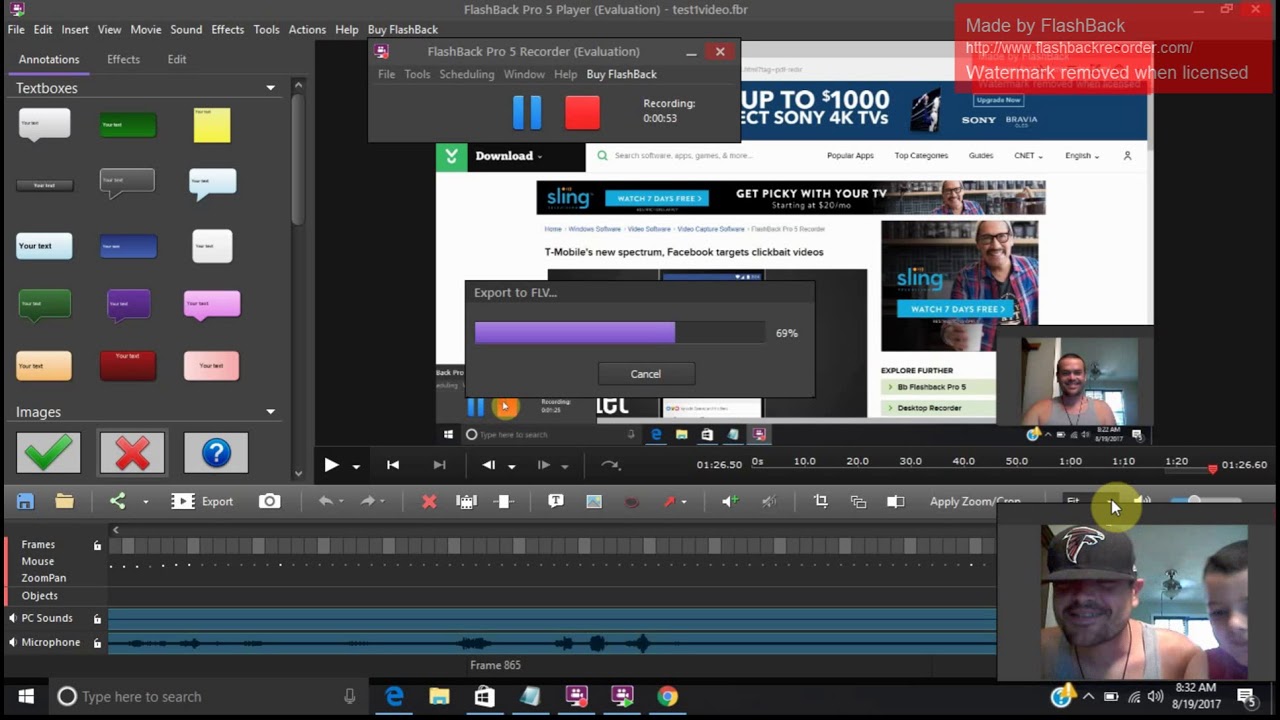
Task: Take a snapshot with the camera icon
Action: 270,501
